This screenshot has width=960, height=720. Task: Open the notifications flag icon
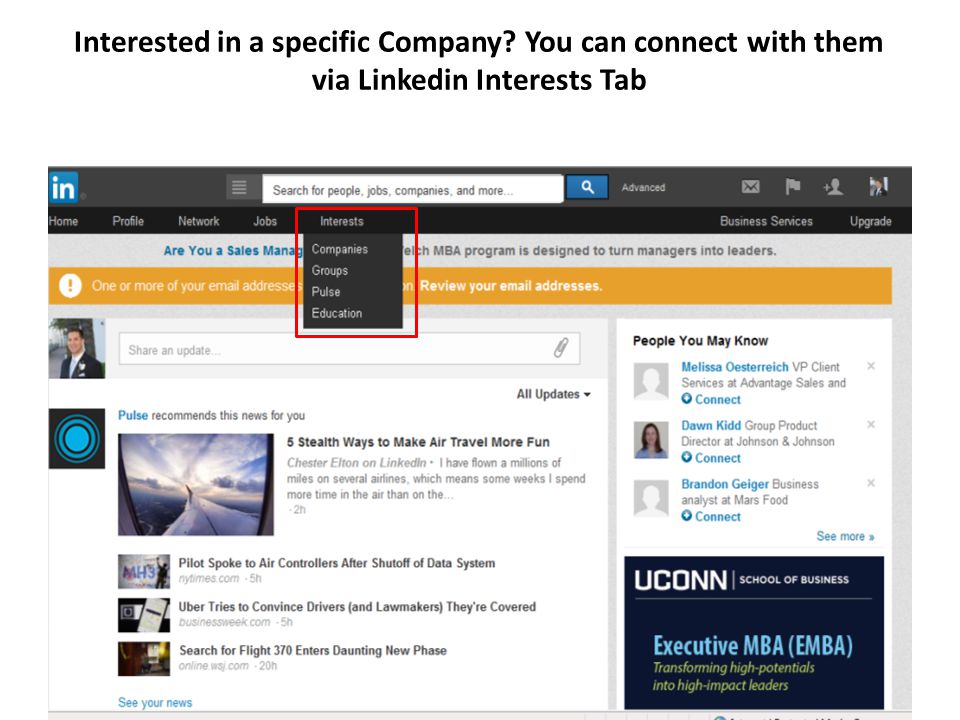coord(793,186)
